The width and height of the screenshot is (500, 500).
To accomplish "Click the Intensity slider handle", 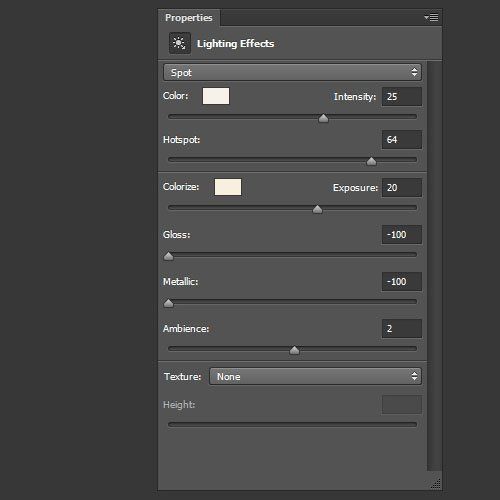I will point(323,118).
